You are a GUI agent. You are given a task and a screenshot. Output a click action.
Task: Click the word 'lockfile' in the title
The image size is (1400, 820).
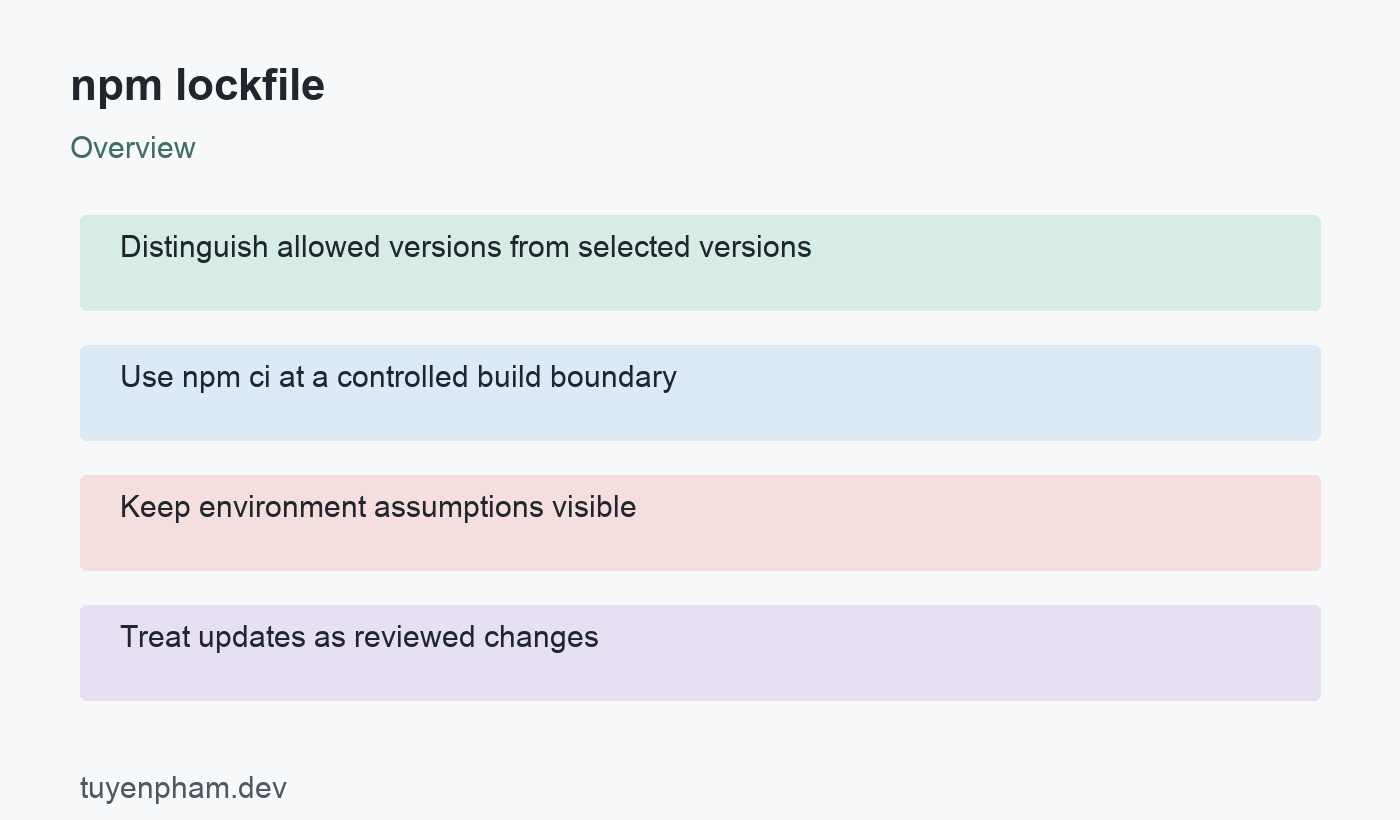(x=250, y=86)
